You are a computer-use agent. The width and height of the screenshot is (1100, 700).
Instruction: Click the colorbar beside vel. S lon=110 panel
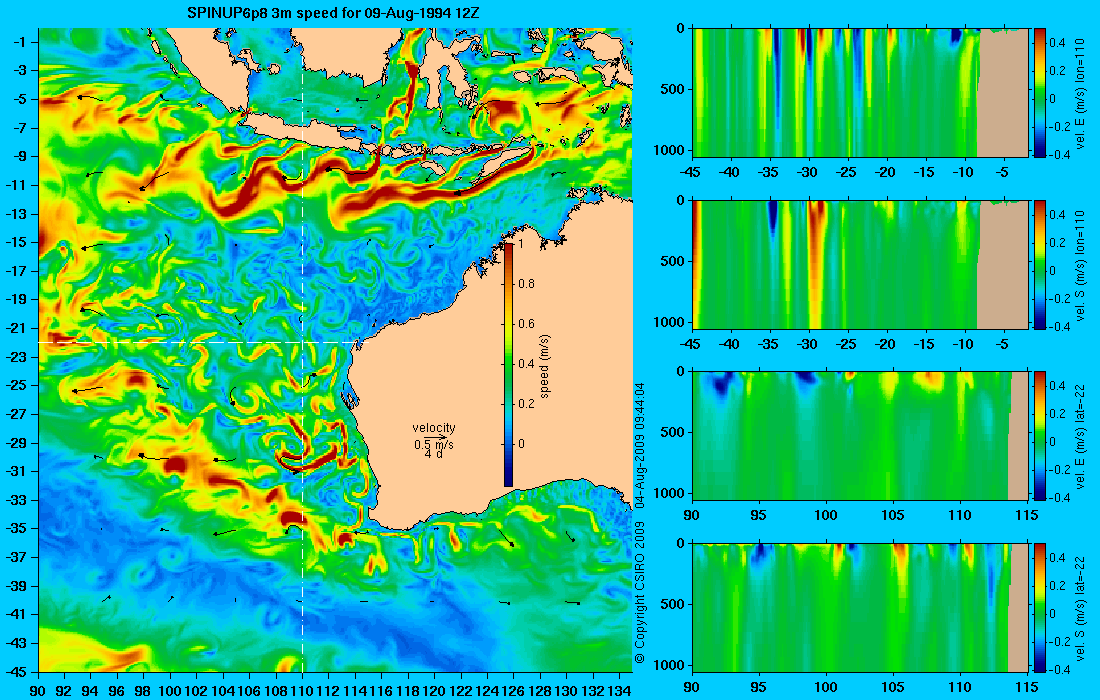pyautogui.click(x=1040, y=264)
